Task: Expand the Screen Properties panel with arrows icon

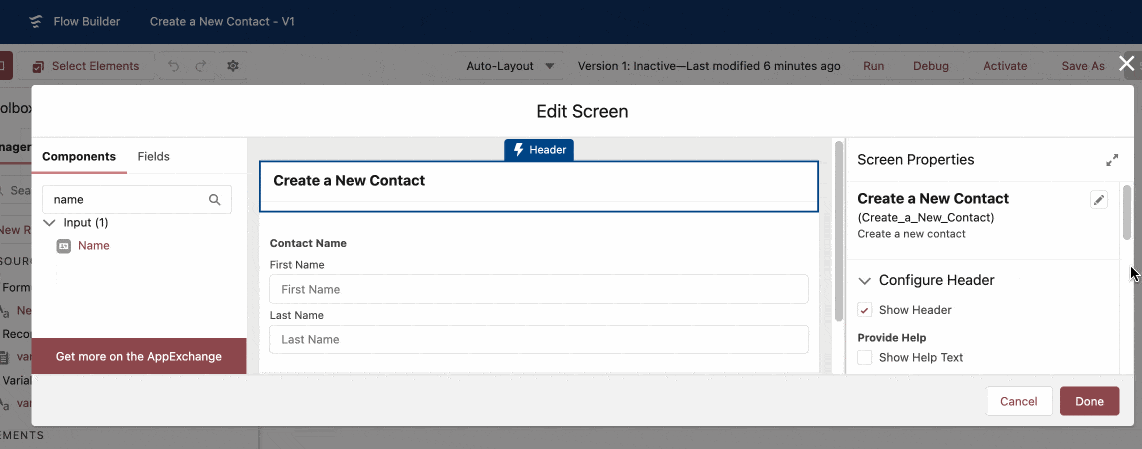Action: click(1112, 160)
